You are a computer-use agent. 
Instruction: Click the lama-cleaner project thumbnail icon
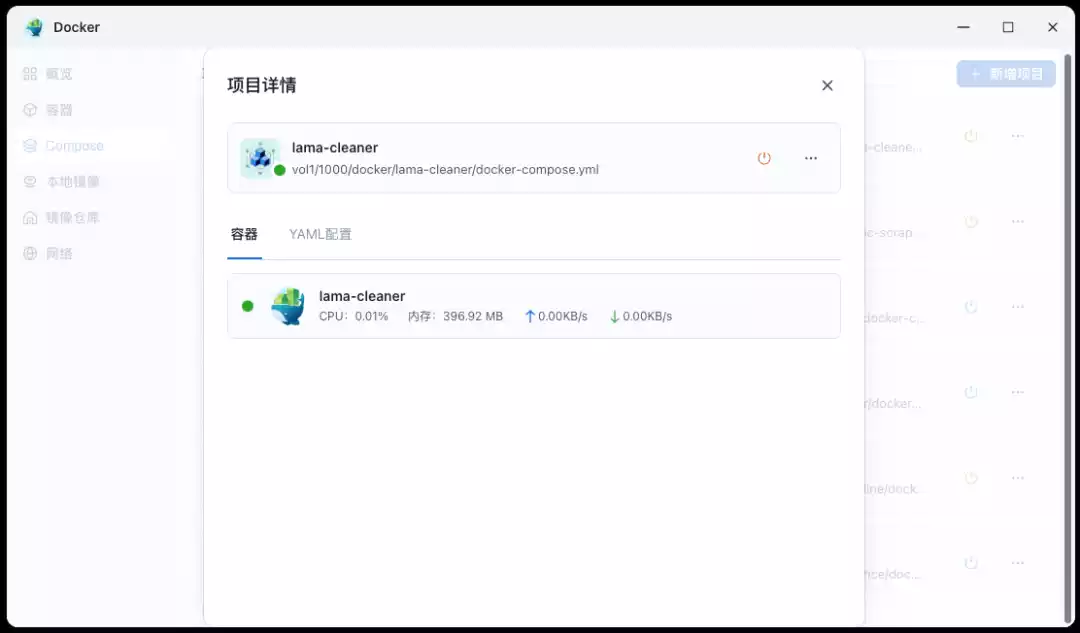point(260,158)
